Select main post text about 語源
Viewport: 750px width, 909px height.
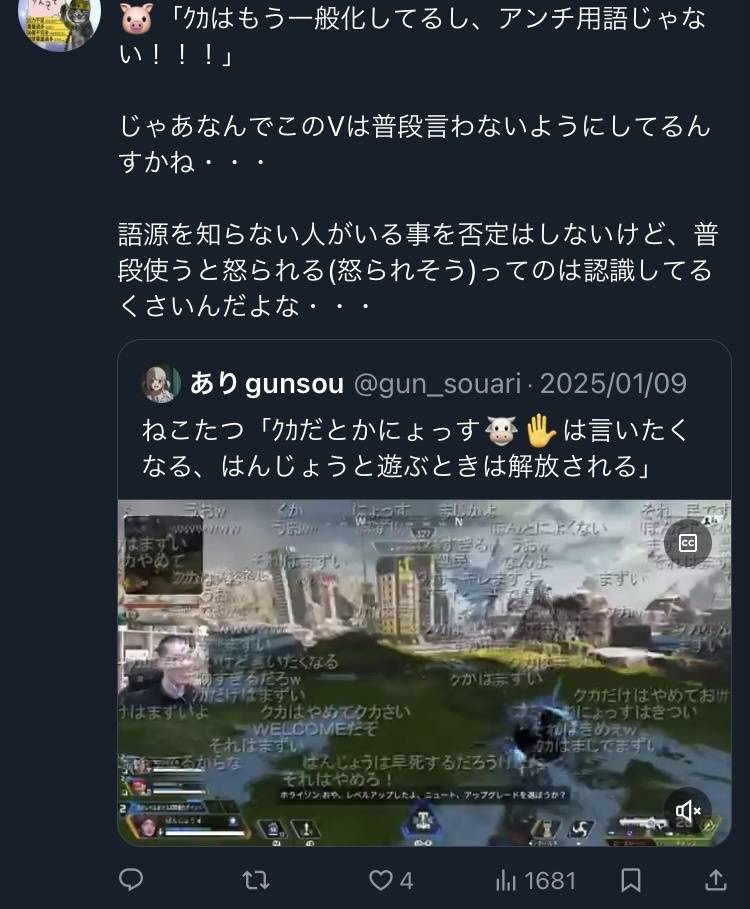[418, 270]
